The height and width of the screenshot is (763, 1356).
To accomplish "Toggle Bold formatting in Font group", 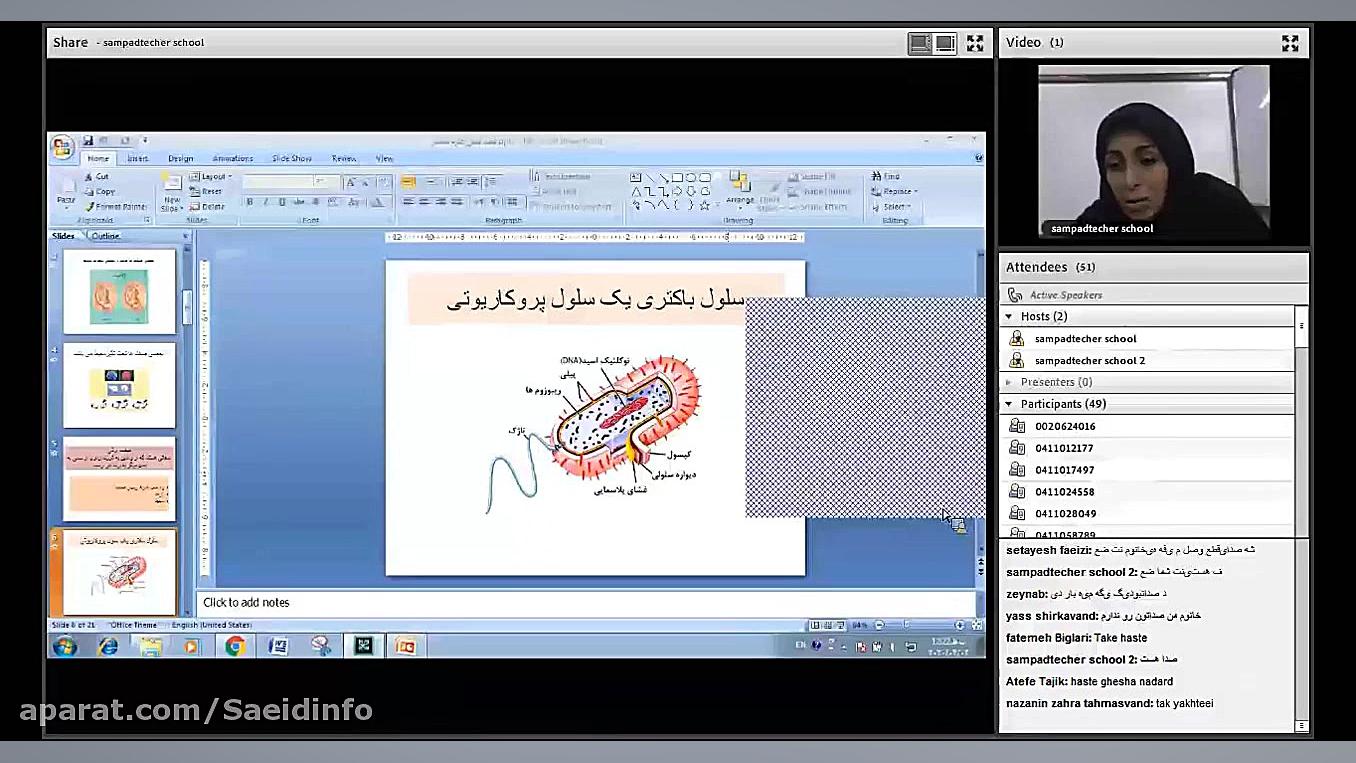I will 249,203.
